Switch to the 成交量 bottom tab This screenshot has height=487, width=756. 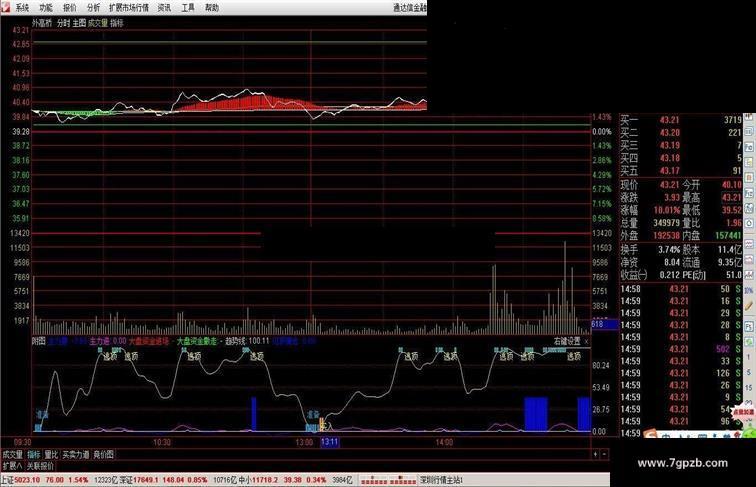click(13, 454)
